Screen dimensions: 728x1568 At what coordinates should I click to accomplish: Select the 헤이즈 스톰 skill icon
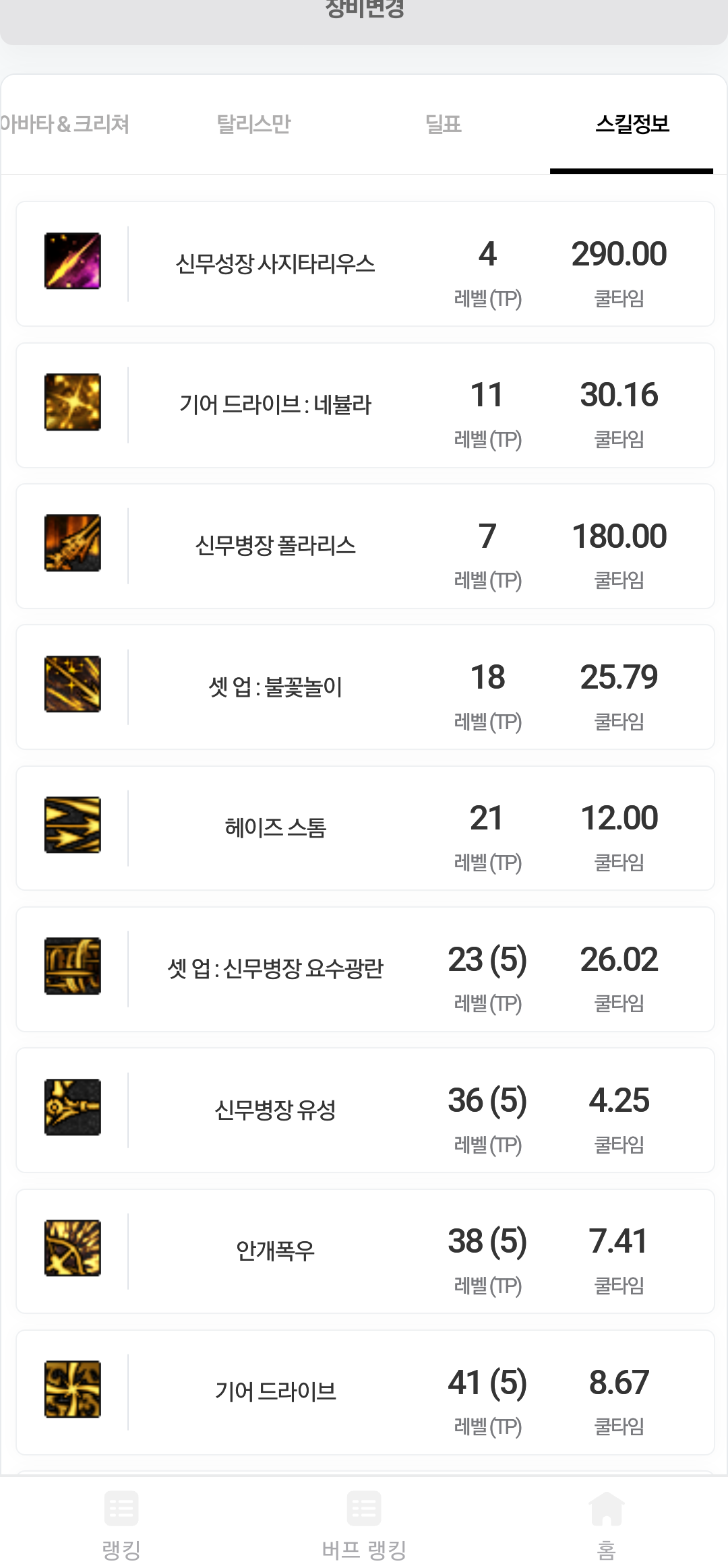point(73,825)
